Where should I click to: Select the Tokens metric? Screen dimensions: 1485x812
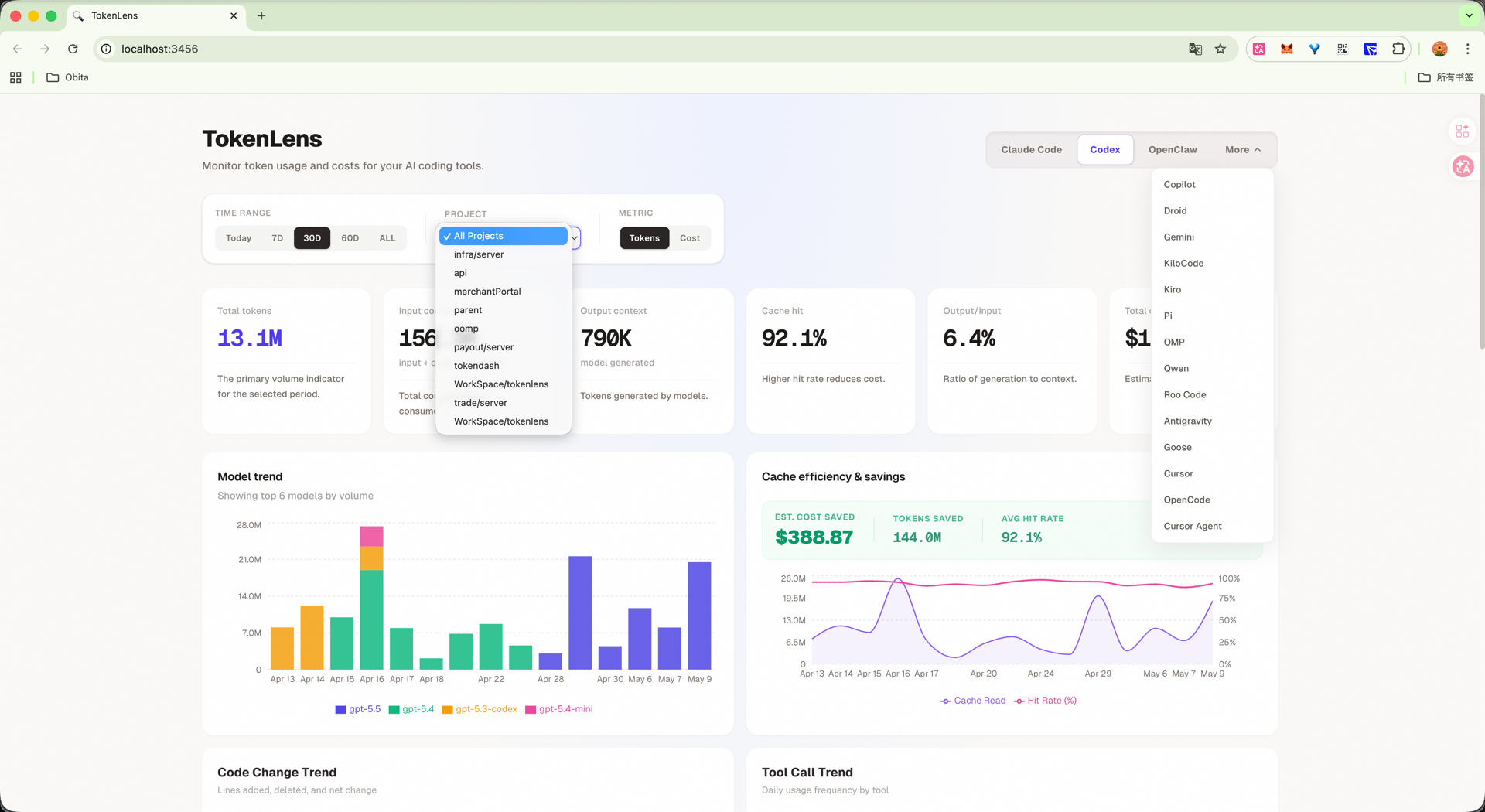point(644,238)
